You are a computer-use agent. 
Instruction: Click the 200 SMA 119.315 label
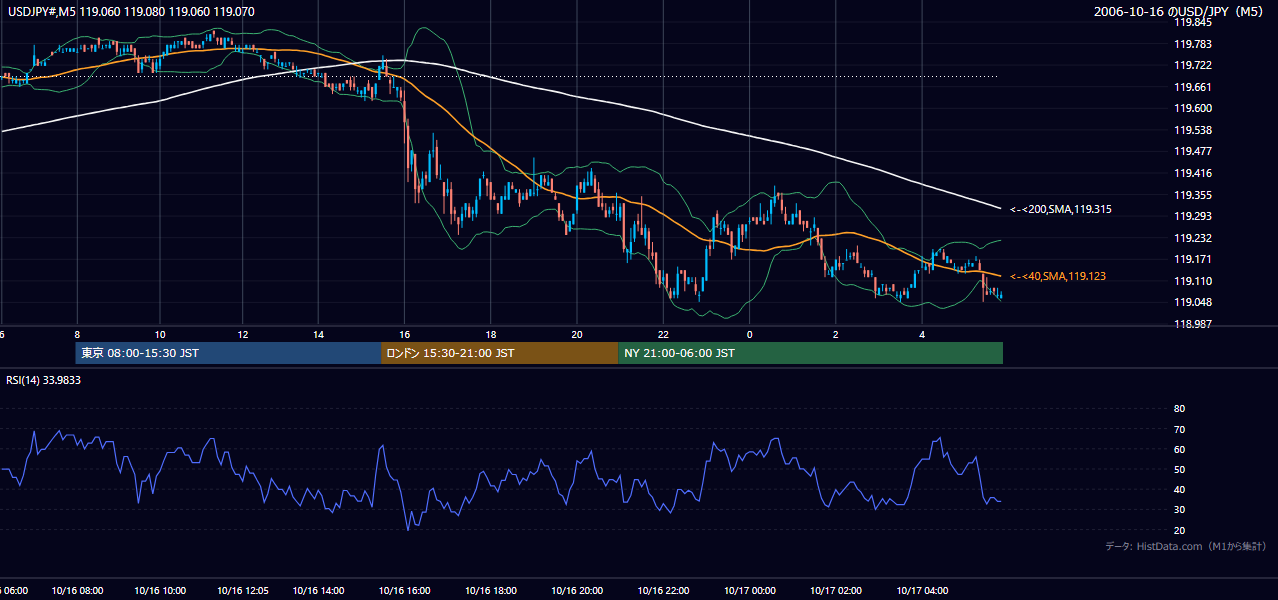pyautogui.click(x=1061, y=210)
